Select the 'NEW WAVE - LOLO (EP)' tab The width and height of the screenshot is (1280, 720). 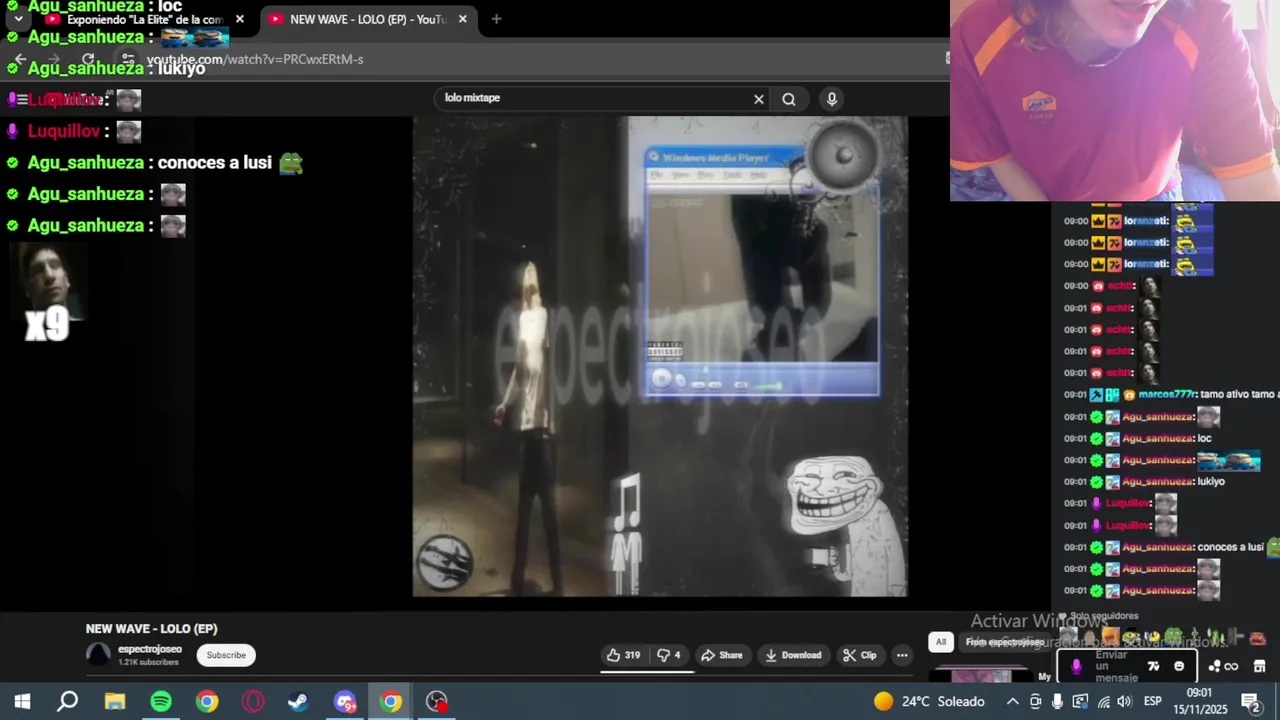coord(367,19)
